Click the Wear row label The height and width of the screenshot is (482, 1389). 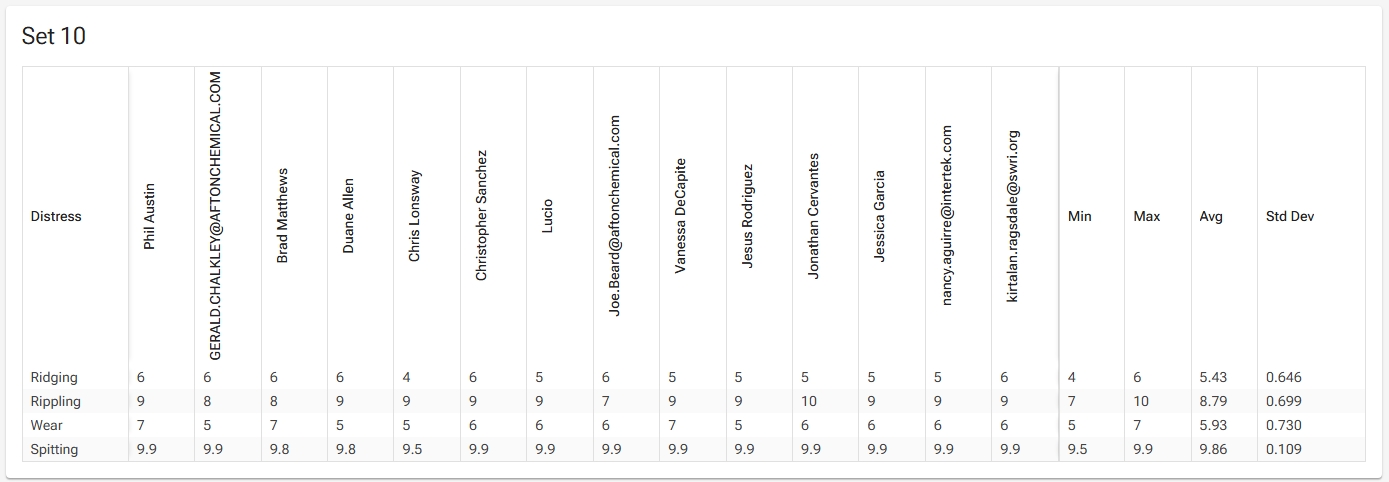pyautogui.click(x=46, y=425)
